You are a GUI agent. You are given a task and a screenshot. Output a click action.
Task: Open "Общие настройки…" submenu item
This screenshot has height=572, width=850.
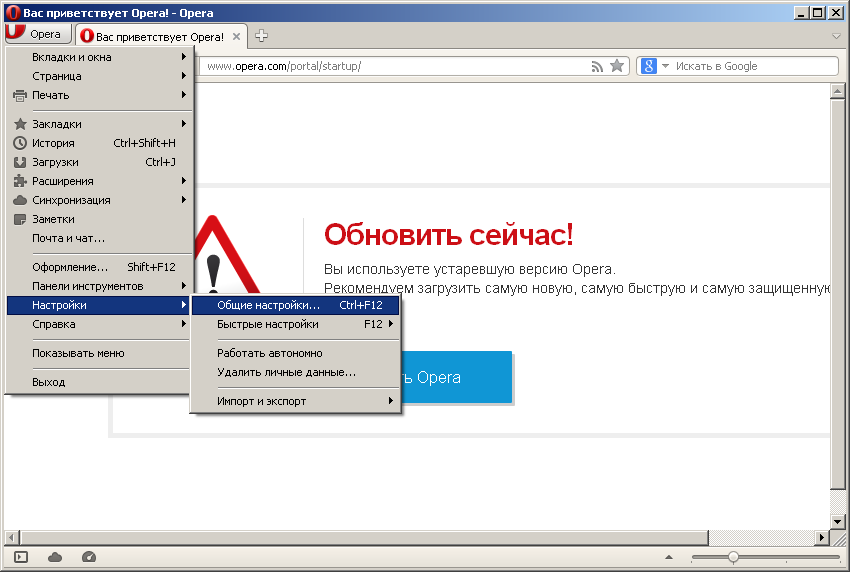[295, 305]
